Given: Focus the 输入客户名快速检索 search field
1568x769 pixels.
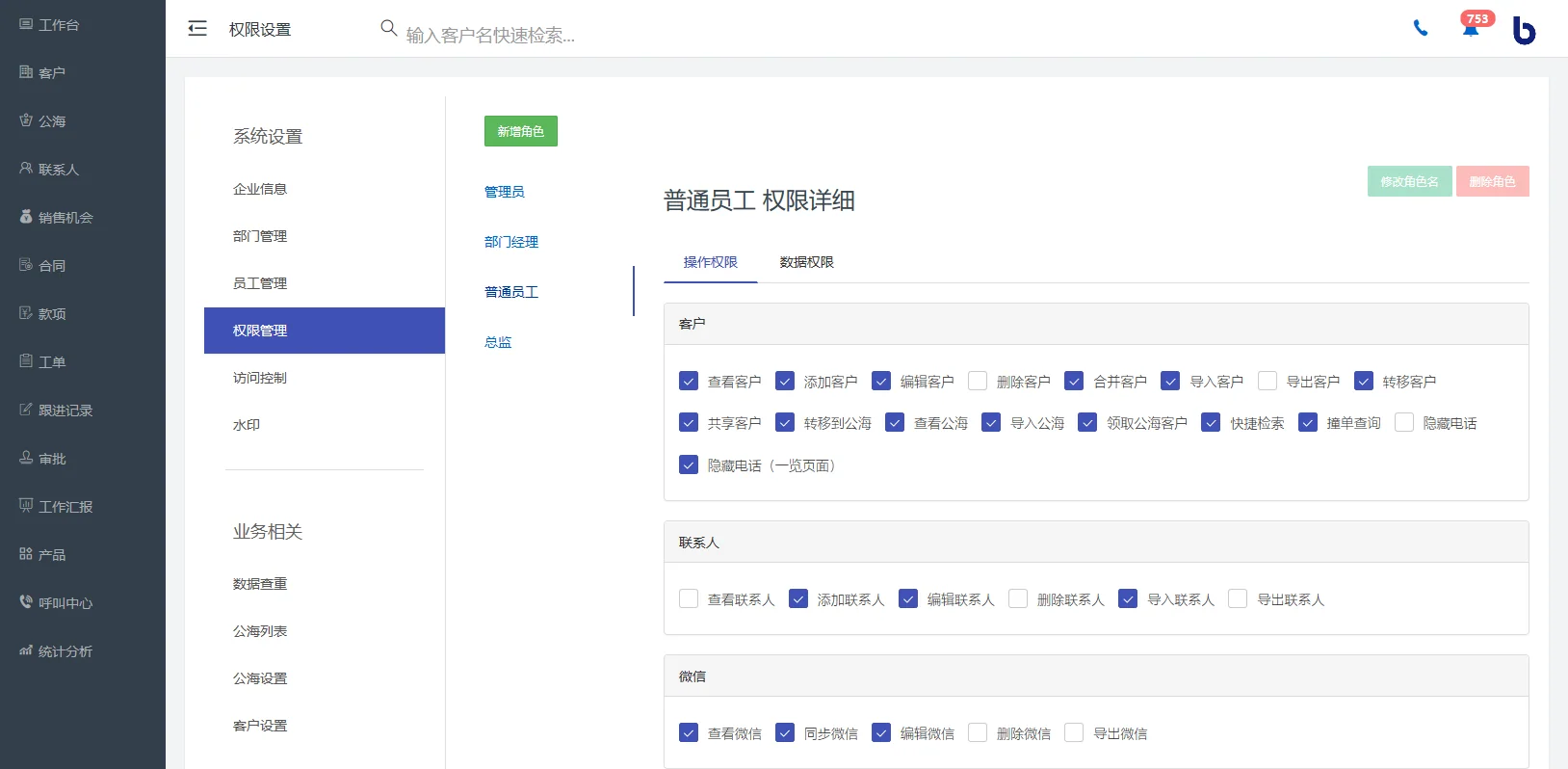Looking at the screenshot, I should click(490, 36).
